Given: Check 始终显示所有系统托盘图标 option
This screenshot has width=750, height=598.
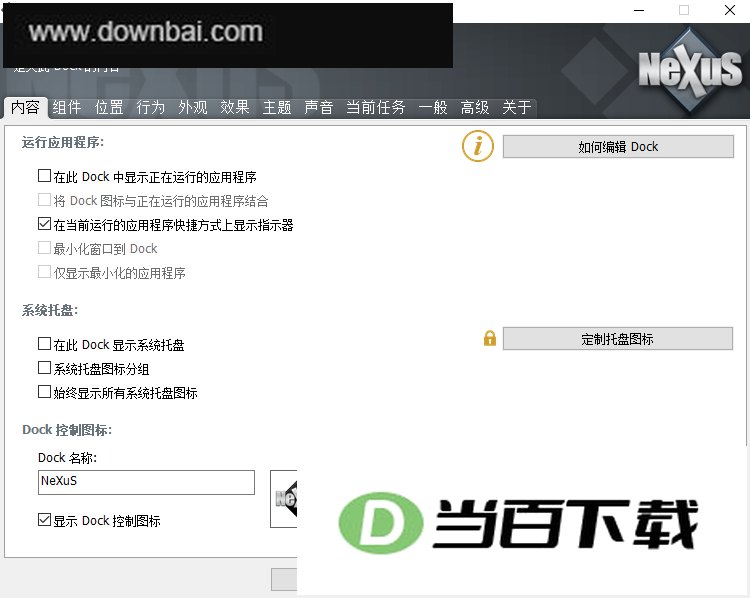Looking at the screenshot, I should [44, 392].
